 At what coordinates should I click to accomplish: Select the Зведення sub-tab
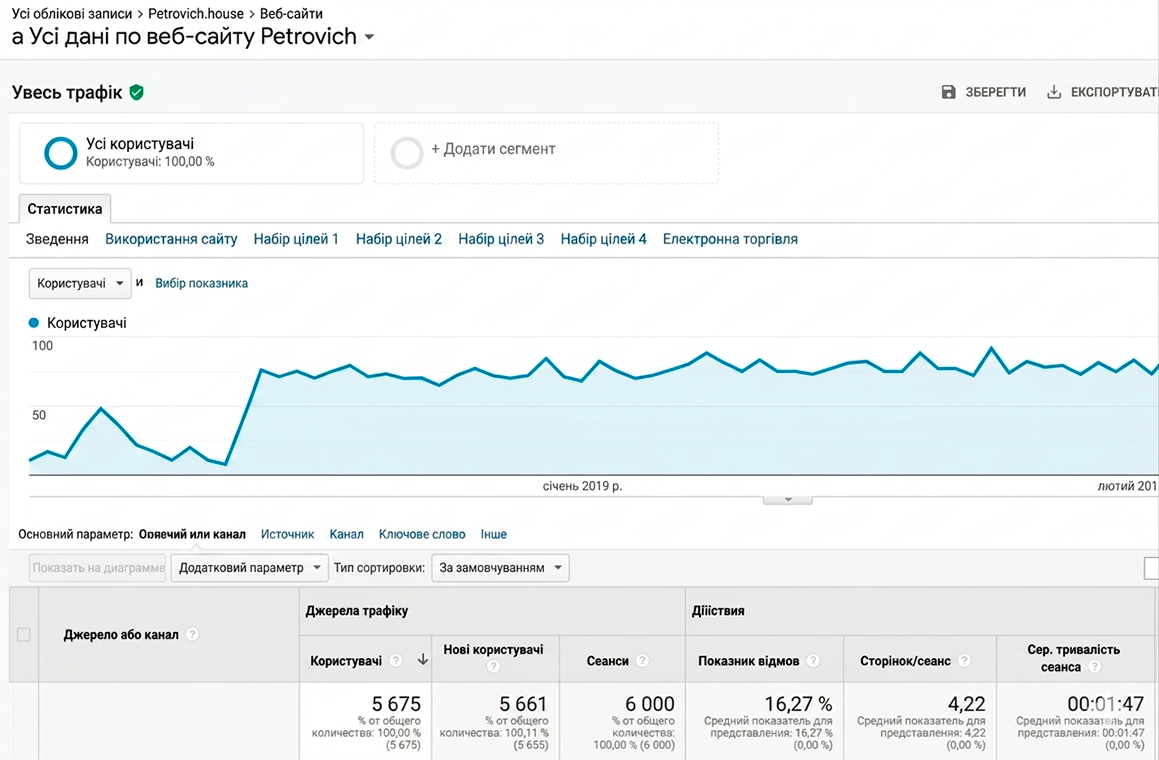pyautogui.click(x=57, y=239)
